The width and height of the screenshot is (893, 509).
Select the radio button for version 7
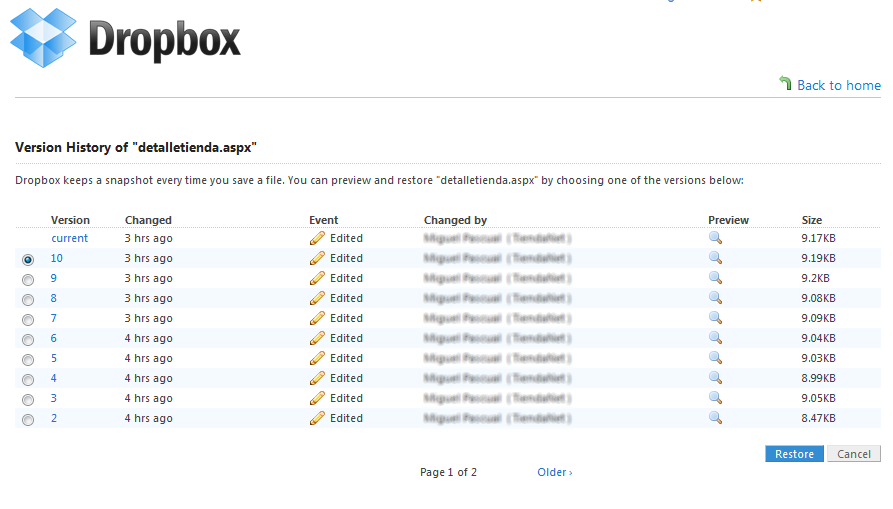(28, 319)
